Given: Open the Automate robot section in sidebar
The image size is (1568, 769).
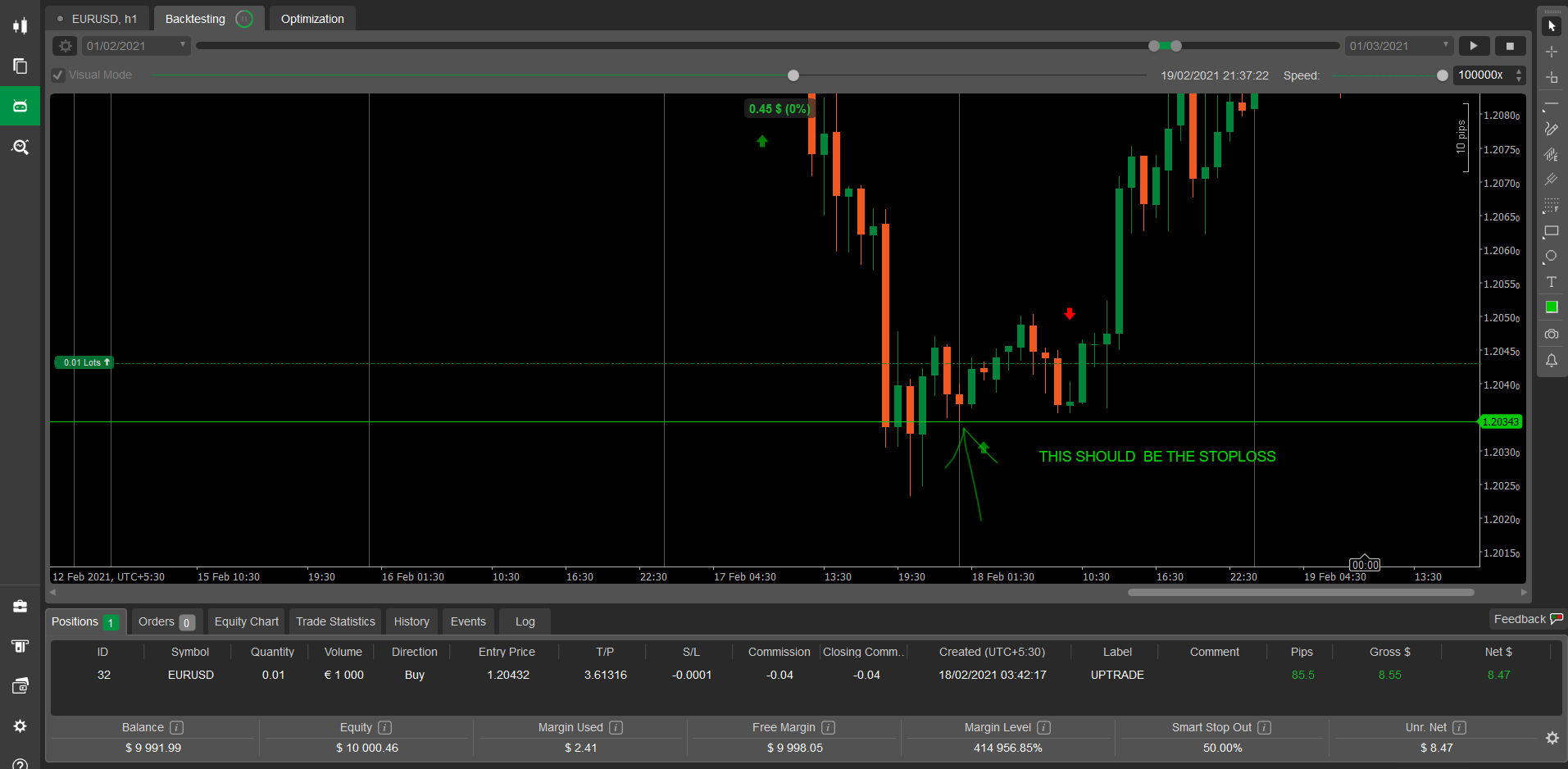Looking at the screenshot, I should (20, 106).
